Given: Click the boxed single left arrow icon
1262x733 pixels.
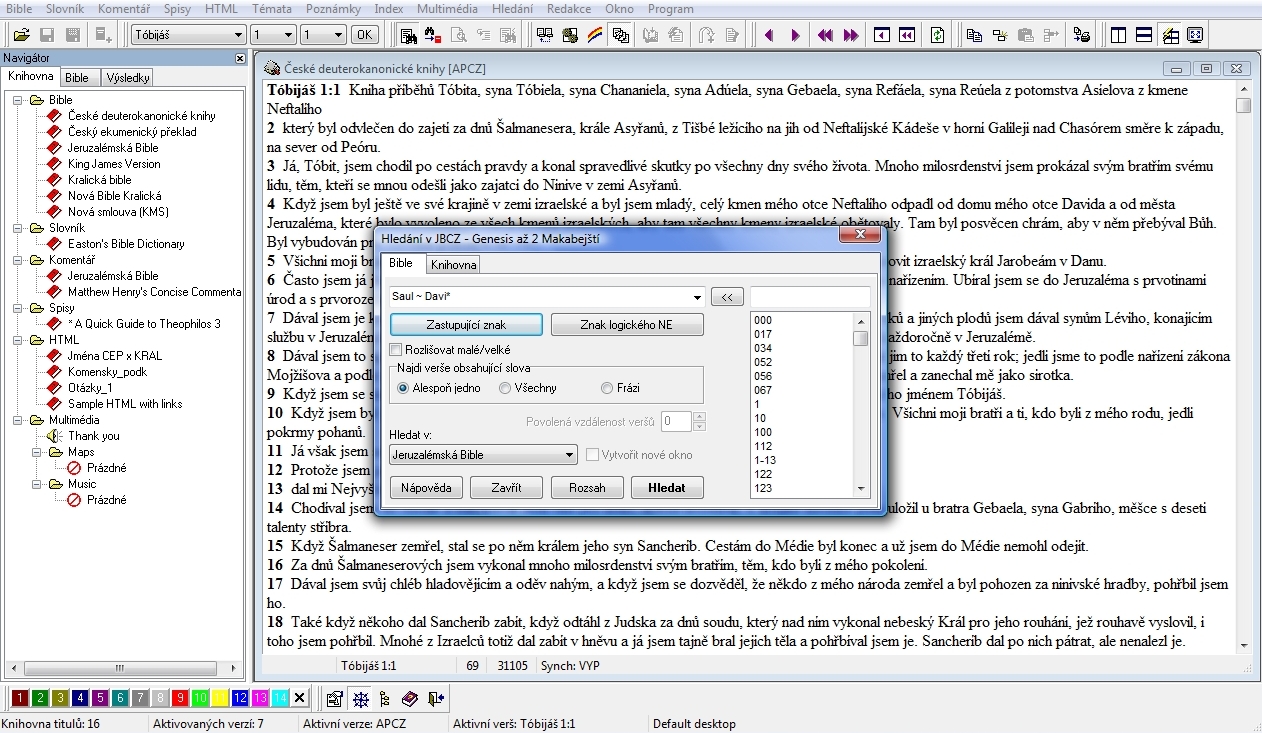Looking at the screenshot, I should 881,35.
